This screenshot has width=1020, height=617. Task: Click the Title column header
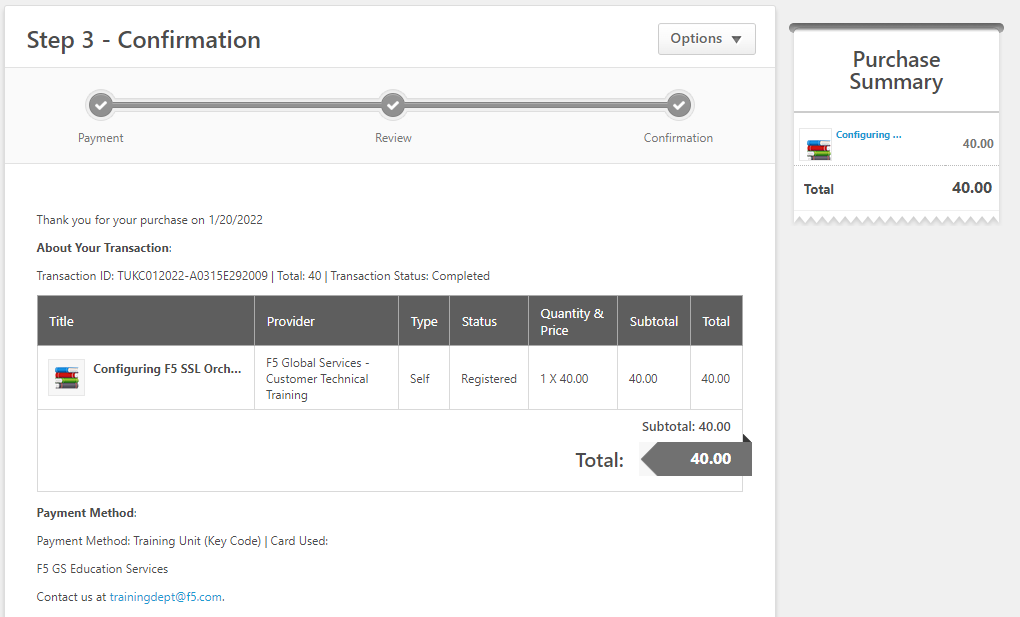point(146,321)
